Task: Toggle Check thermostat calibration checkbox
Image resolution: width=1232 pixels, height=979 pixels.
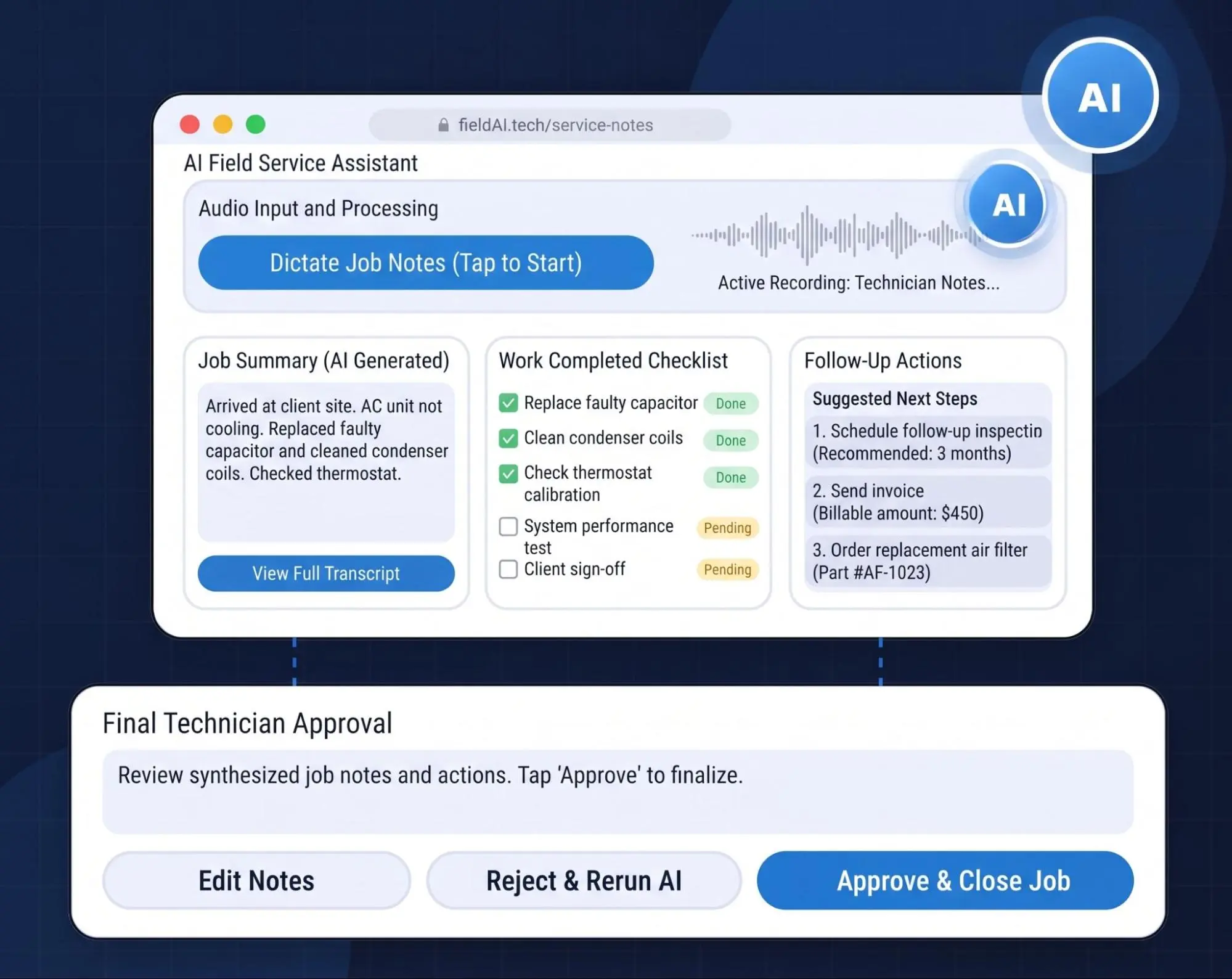Action: point(508,473)
